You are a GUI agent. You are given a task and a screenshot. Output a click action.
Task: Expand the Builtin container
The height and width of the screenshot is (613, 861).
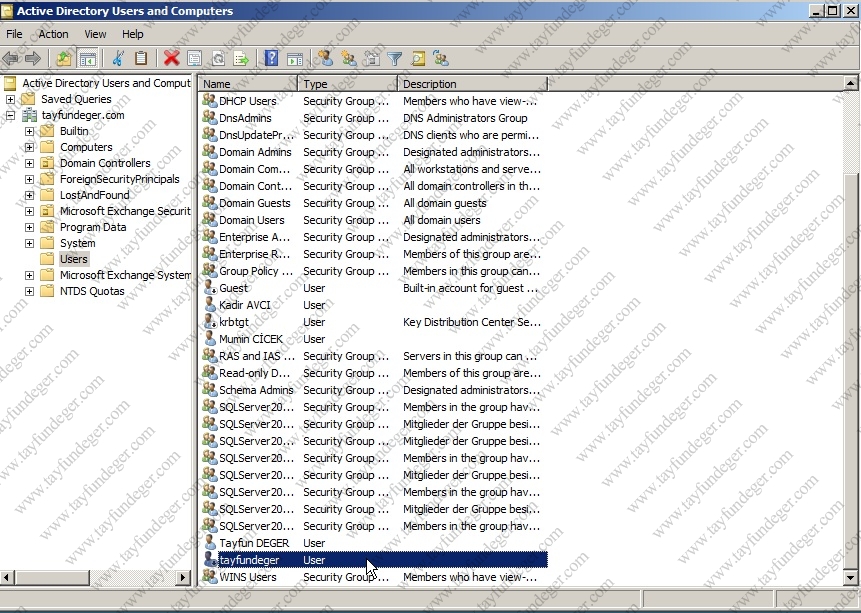(30, 131)
